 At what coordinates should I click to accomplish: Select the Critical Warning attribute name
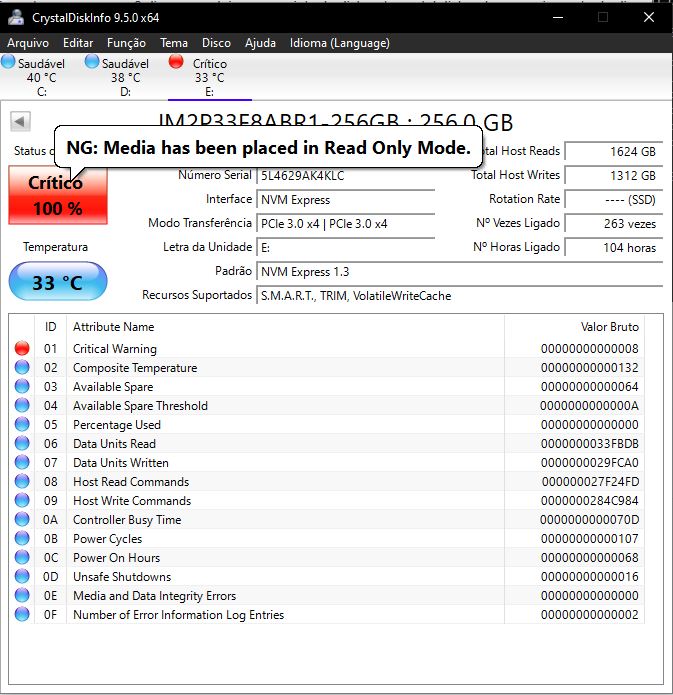click(115, 349)
